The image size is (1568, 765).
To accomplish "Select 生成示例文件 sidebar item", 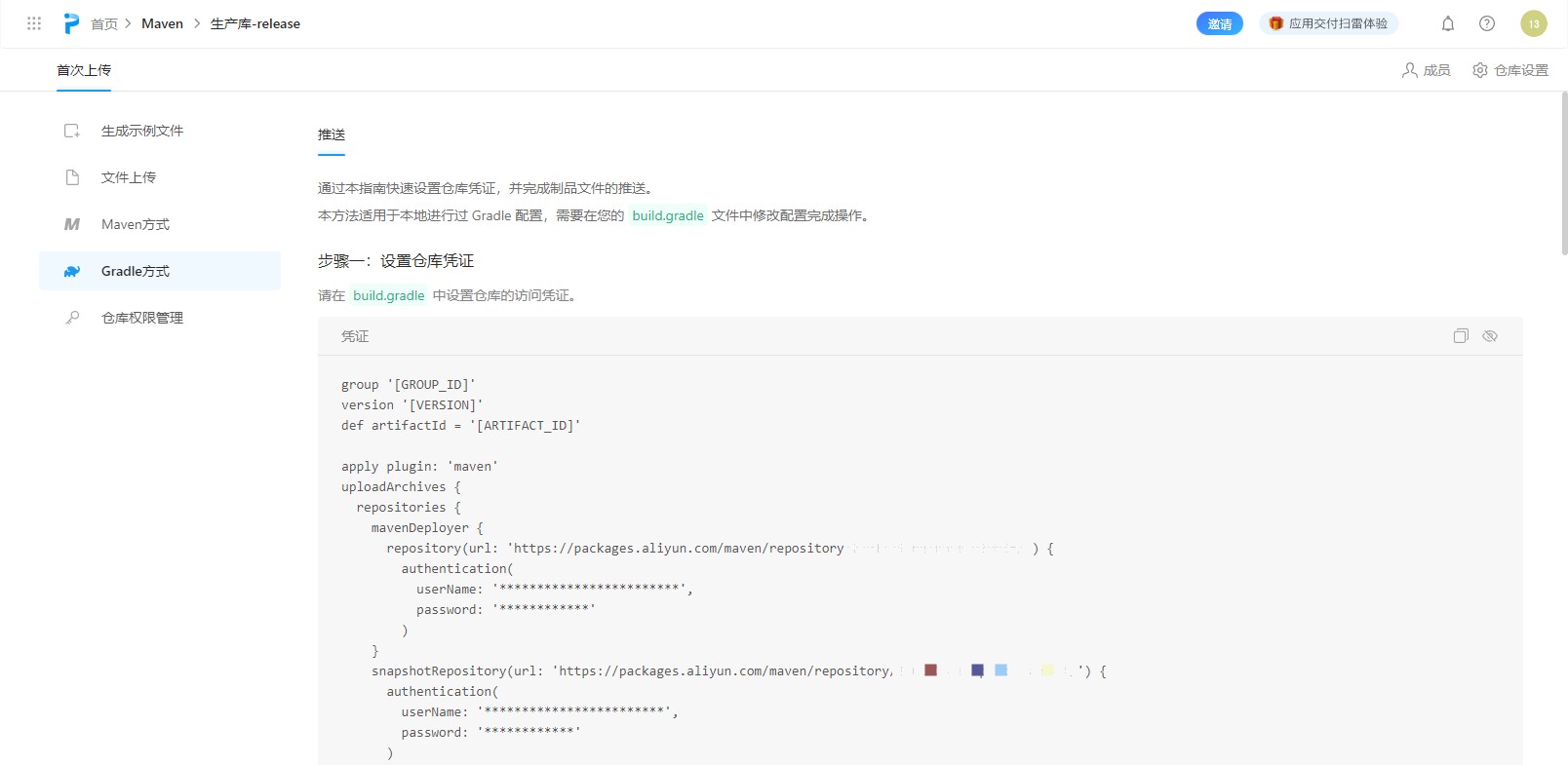I will [x=160, y=131].
